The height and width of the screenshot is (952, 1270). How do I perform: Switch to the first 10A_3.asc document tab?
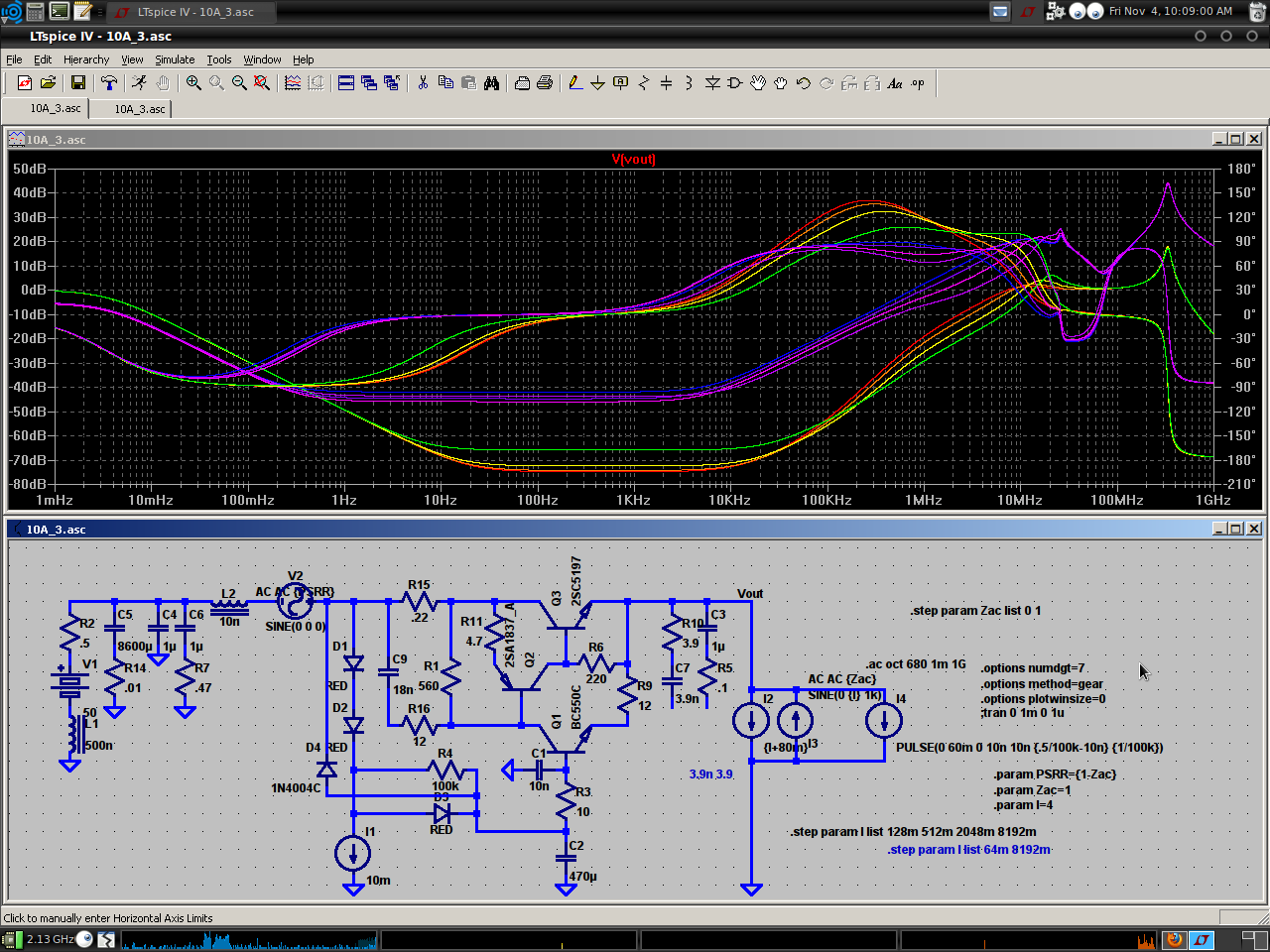46,108
